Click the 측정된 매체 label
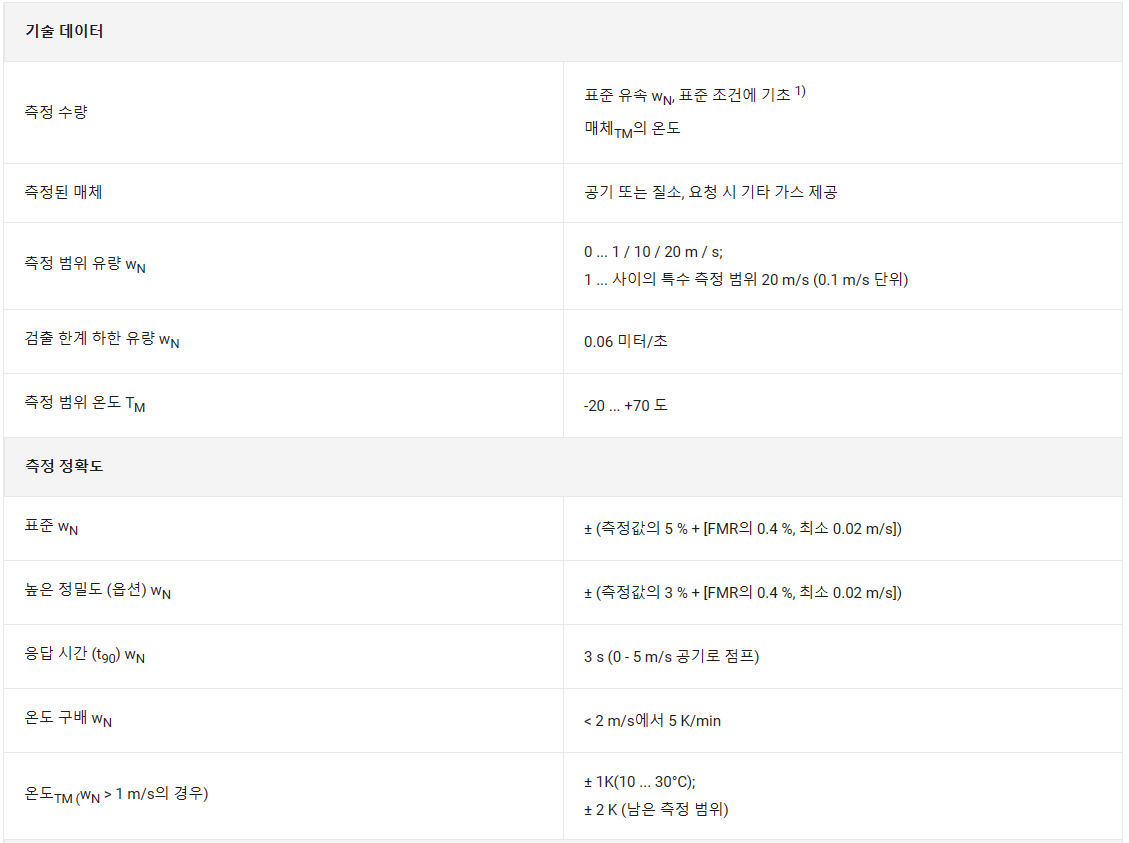The image size is (1129, 843). click(x=63, y=192)
